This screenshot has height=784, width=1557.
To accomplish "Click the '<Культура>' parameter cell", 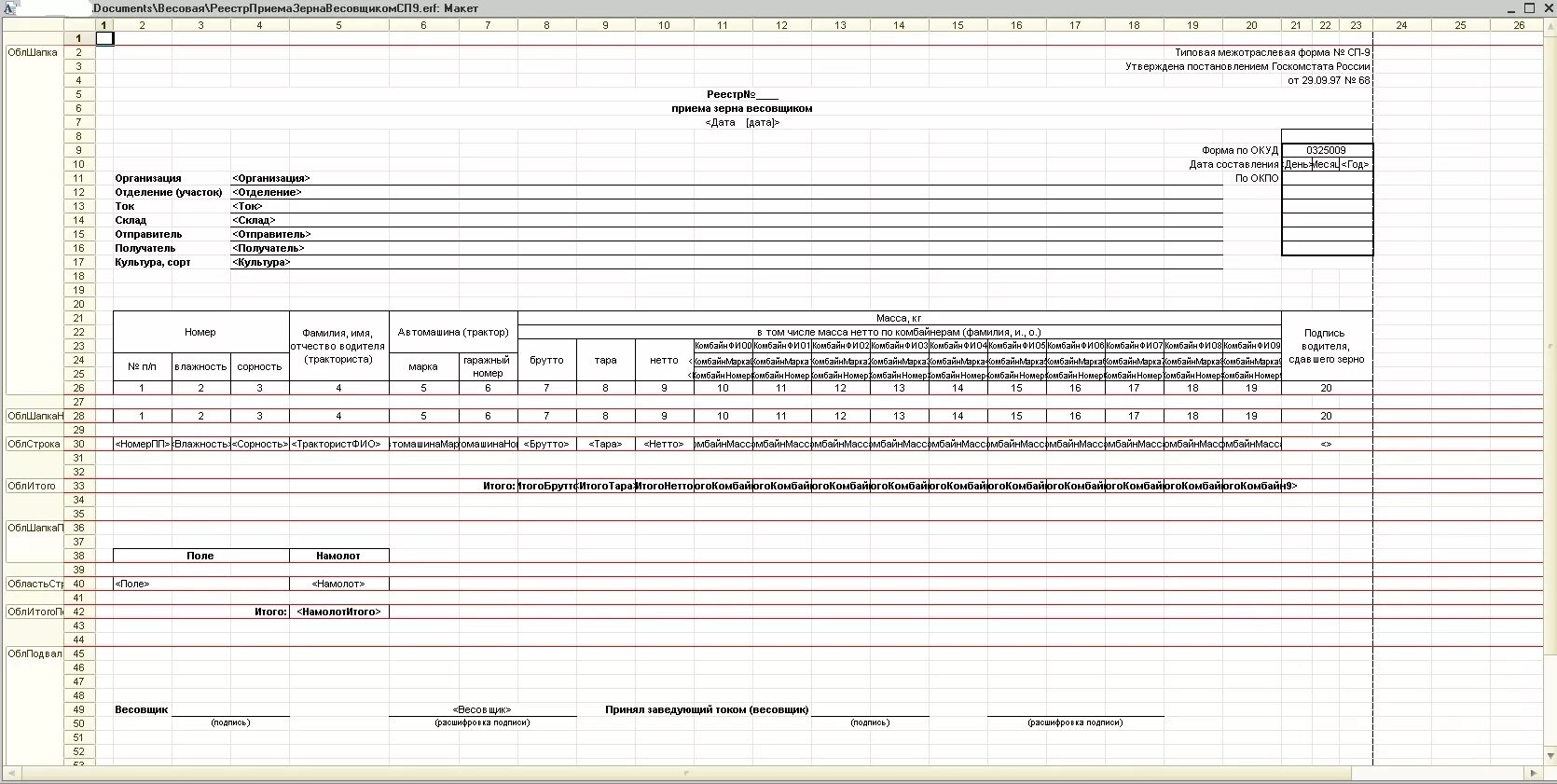I will (x=261, y=262).
